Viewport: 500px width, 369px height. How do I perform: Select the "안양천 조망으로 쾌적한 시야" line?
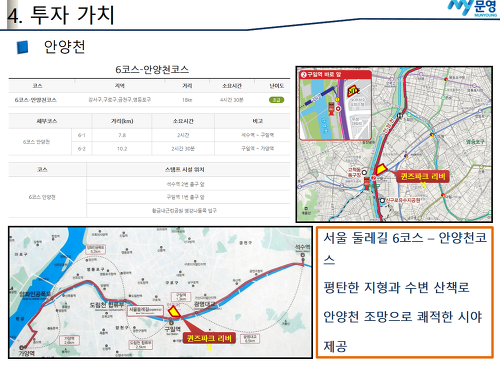click(403, 317)
